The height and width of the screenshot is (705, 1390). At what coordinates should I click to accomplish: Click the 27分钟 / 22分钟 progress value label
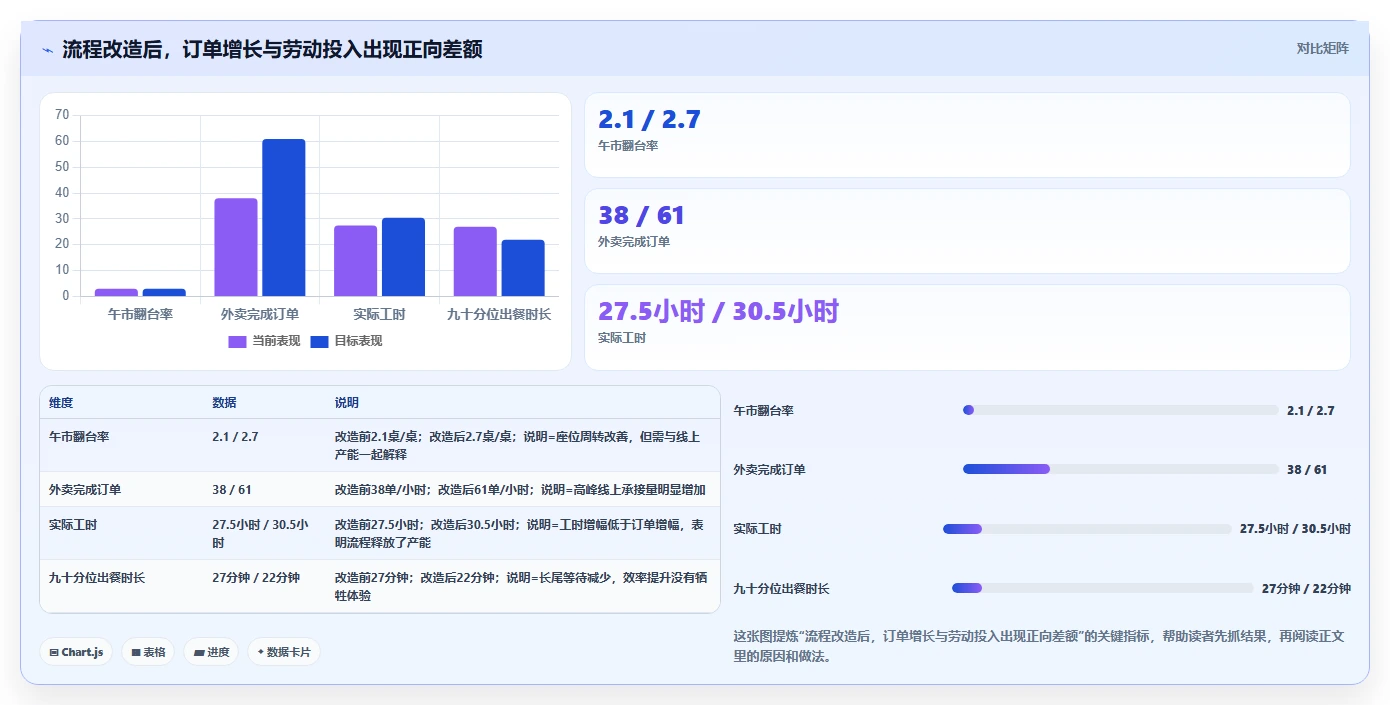pyautogui.click(x=1306, y=589)
